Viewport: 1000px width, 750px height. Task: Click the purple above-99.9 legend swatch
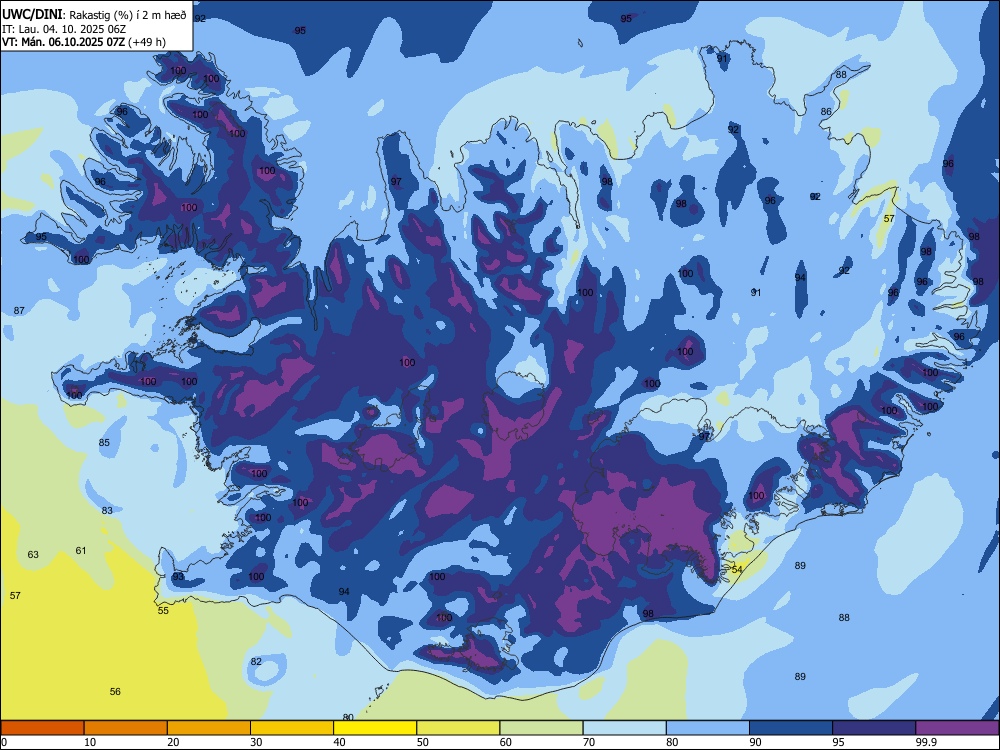pyautogui.click(x=957, y=728)
